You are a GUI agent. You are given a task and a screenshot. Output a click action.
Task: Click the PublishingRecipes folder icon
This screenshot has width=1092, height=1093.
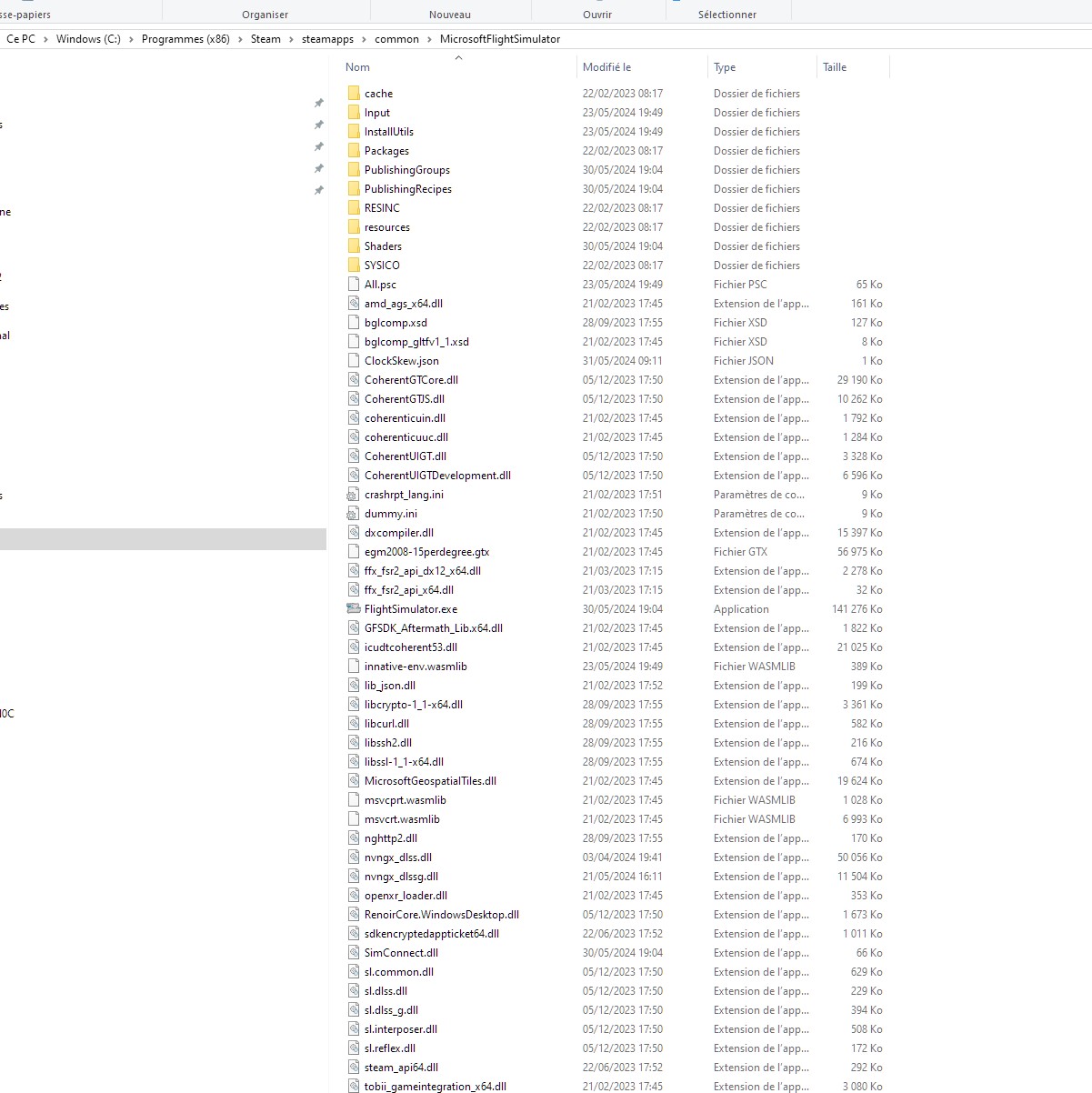[354, 188]
